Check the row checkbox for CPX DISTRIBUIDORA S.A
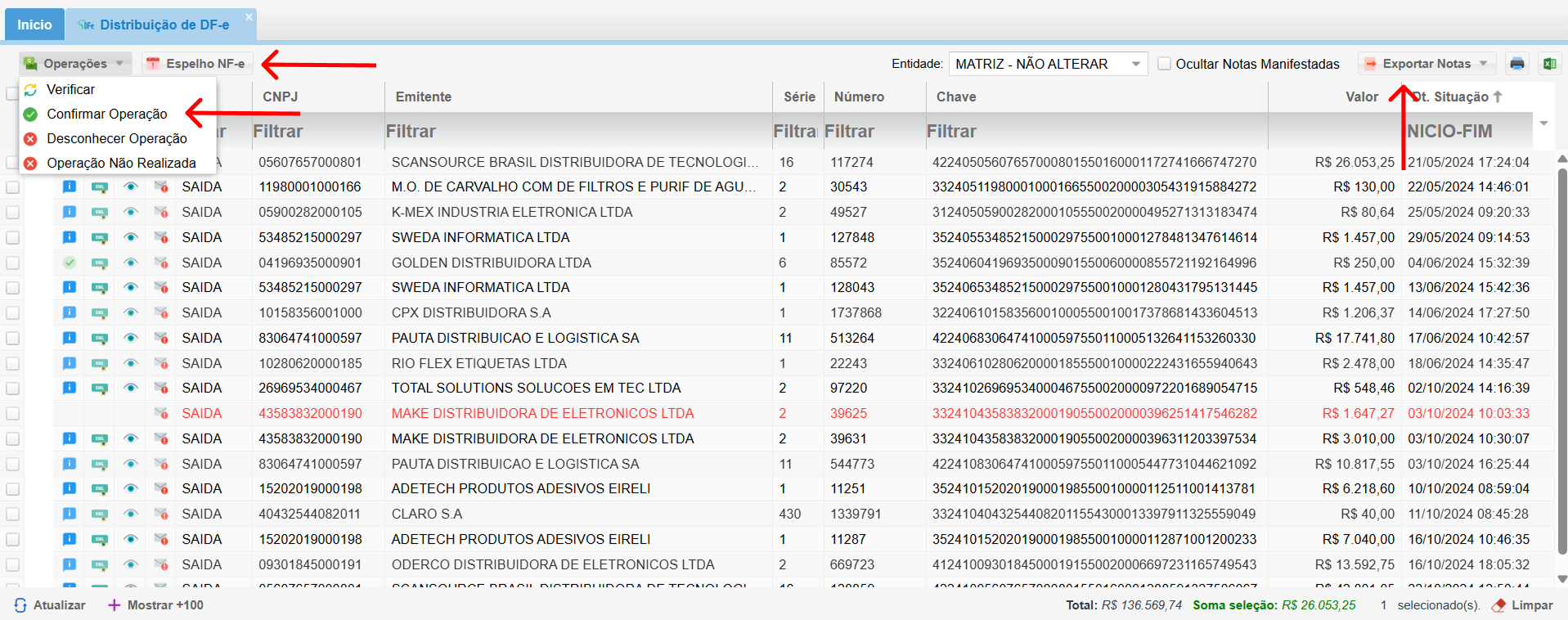The image size is (1568, 620). pyautogui.click(x=12, y=313)
